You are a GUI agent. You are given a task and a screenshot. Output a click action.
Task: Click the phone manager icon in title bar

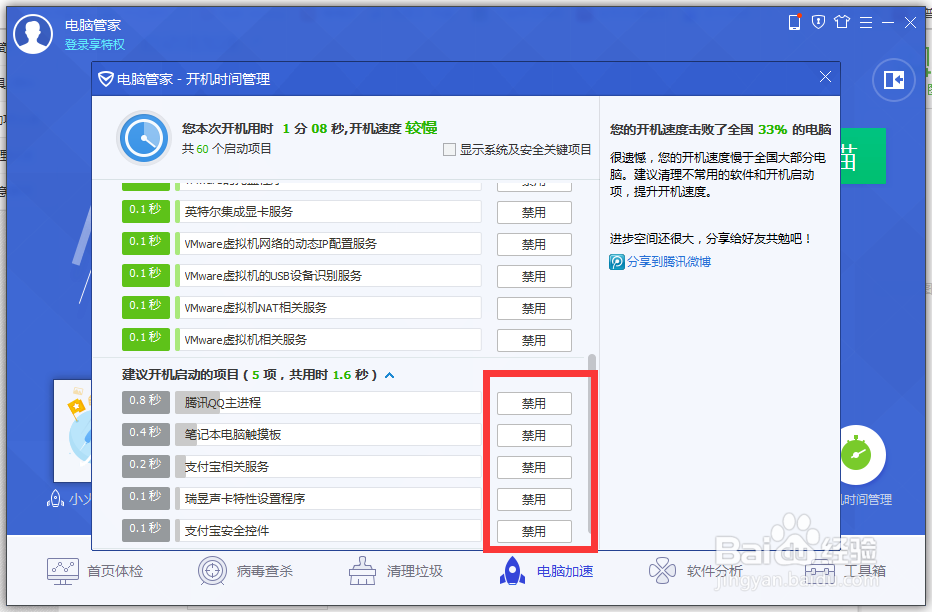point(794,21)
